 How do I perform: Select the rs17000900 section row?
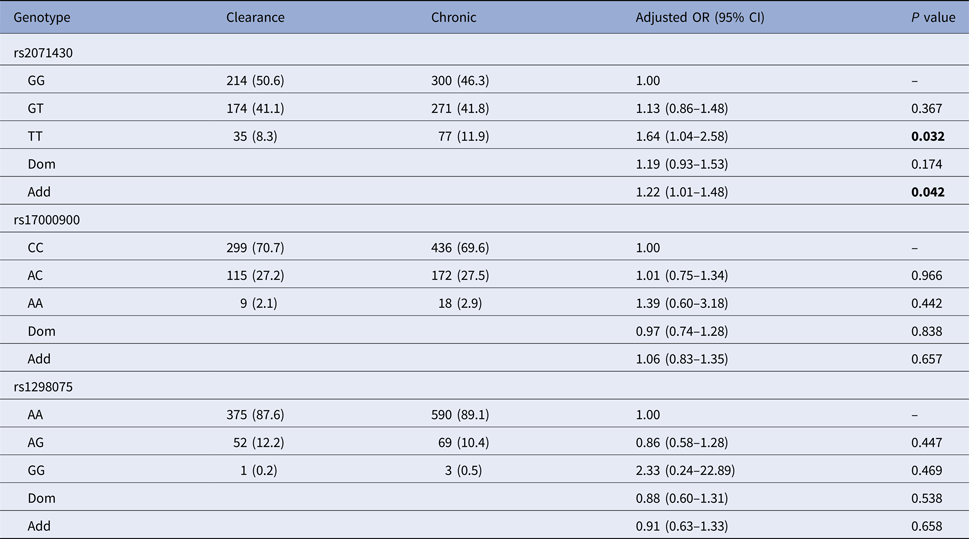point(58,219)
